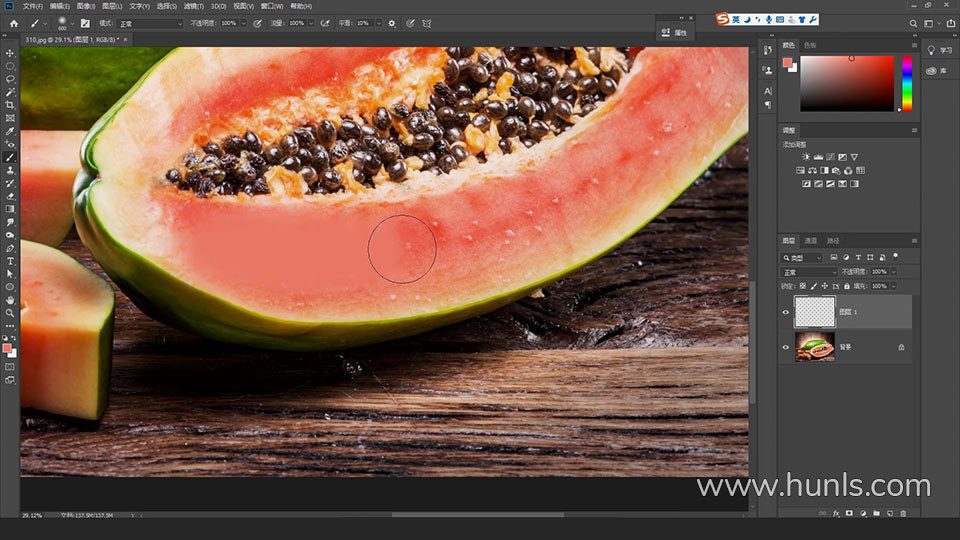Expand the layer opacity arrow
This screenshot has width=960, height=540.
894,272
